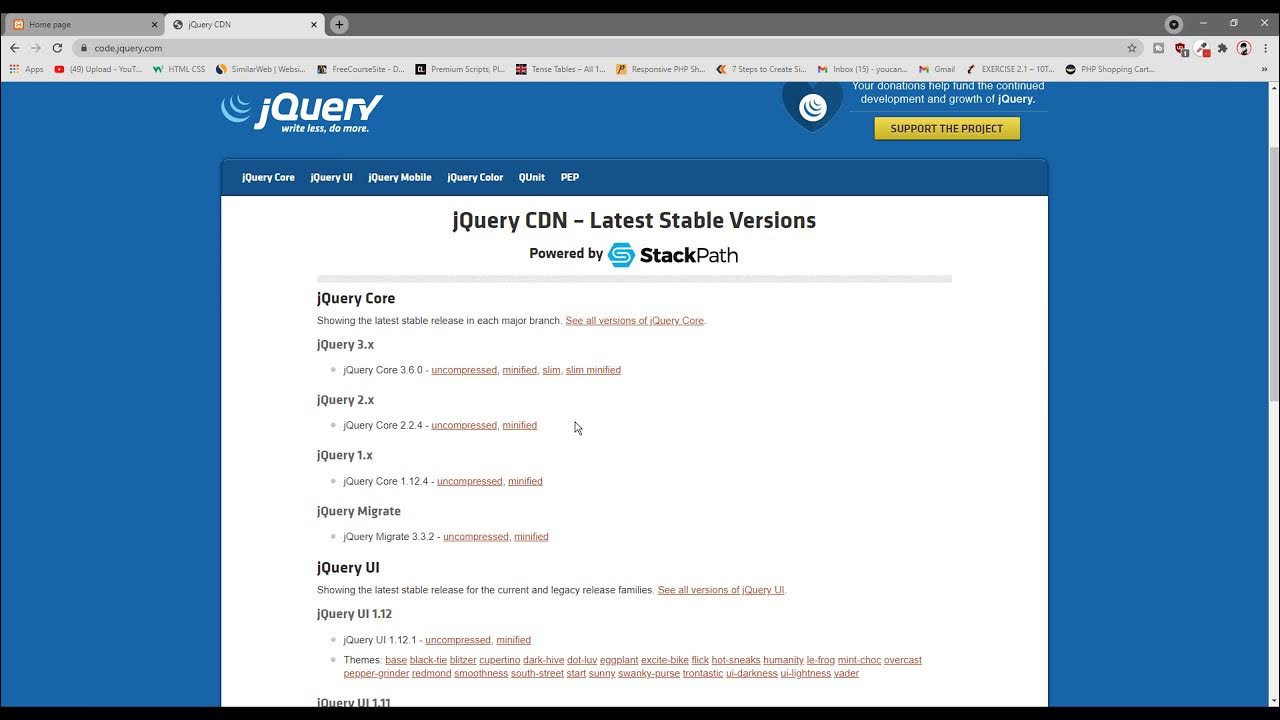Open the FreeCourseSite bookmark
This screenshot has height=720, width=1280.
click(361, 69)
